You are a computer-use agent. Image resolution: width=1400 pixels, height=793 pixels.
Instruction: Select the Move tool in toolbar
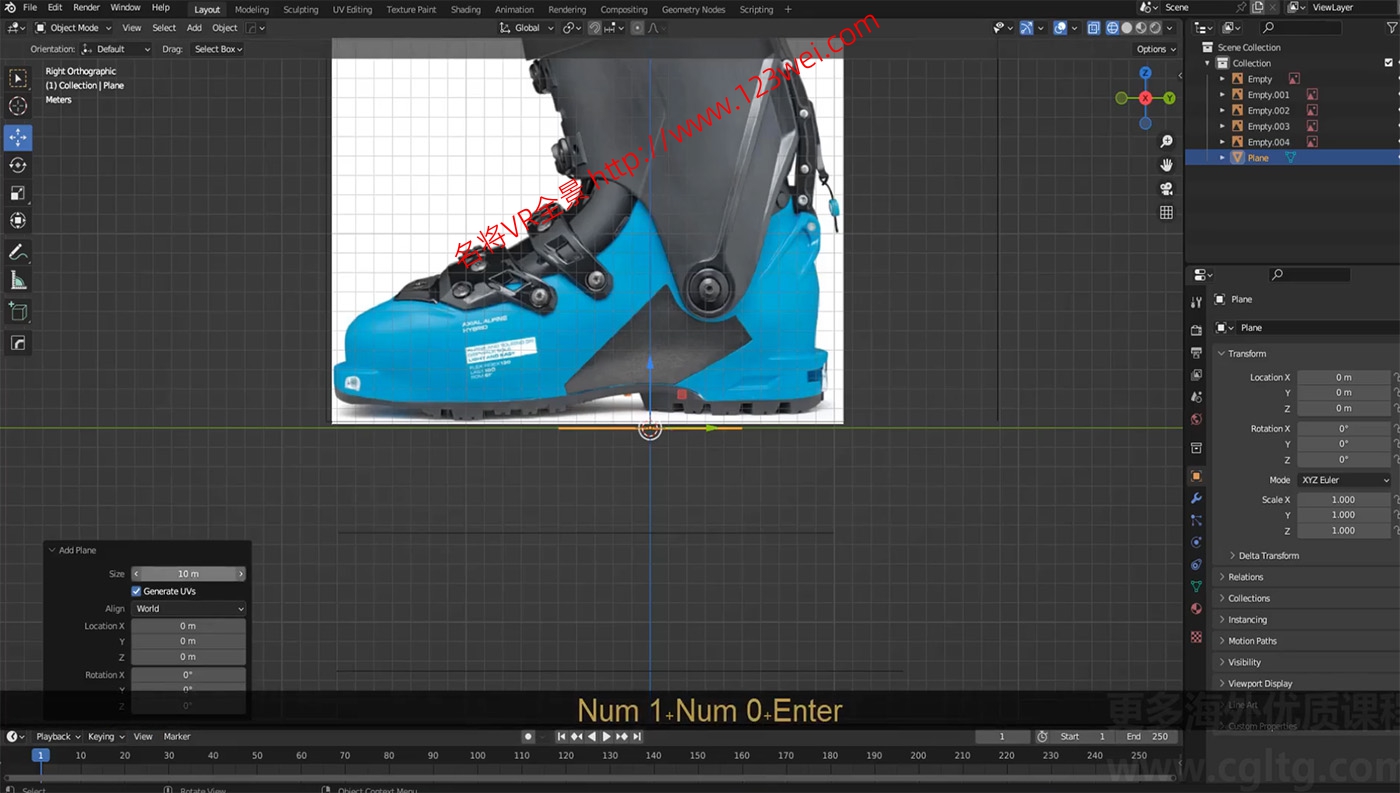click(18, 137)
